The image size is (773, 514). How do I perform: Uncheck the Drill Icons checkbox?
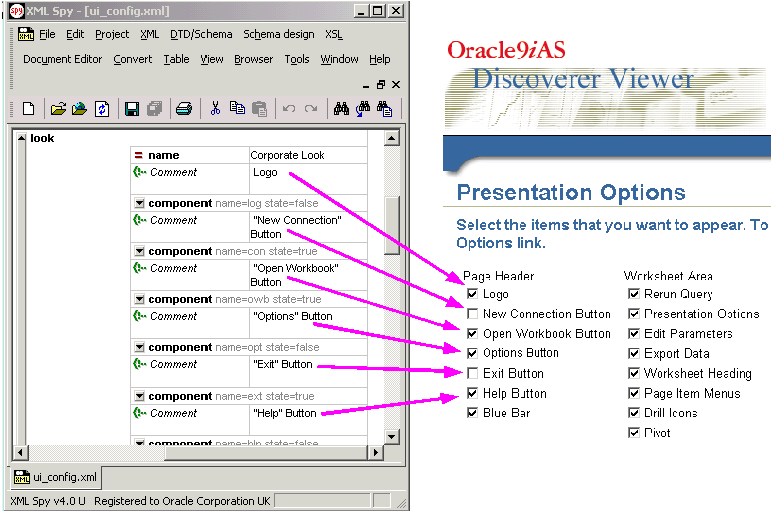[634, 412]
